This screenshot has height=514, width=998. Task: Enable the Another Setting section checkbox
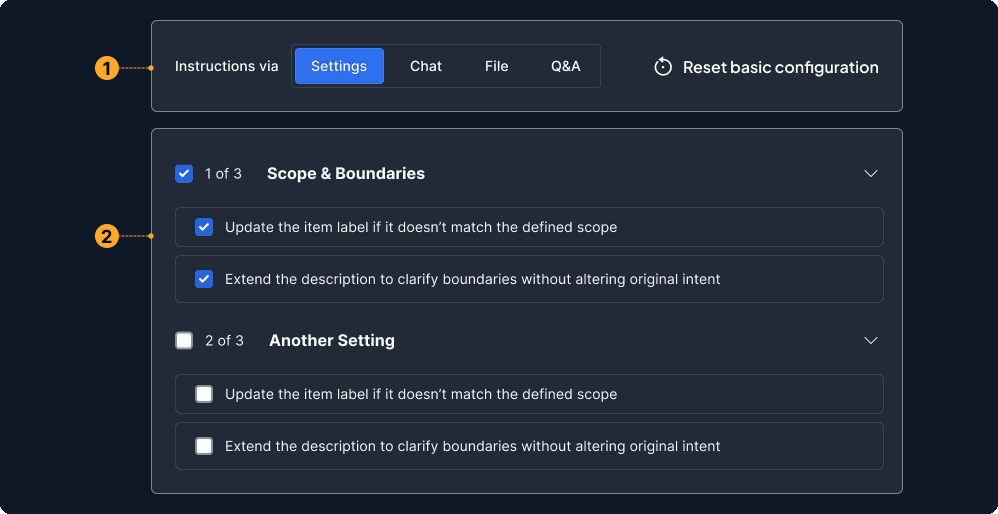[x=184, y=341]
